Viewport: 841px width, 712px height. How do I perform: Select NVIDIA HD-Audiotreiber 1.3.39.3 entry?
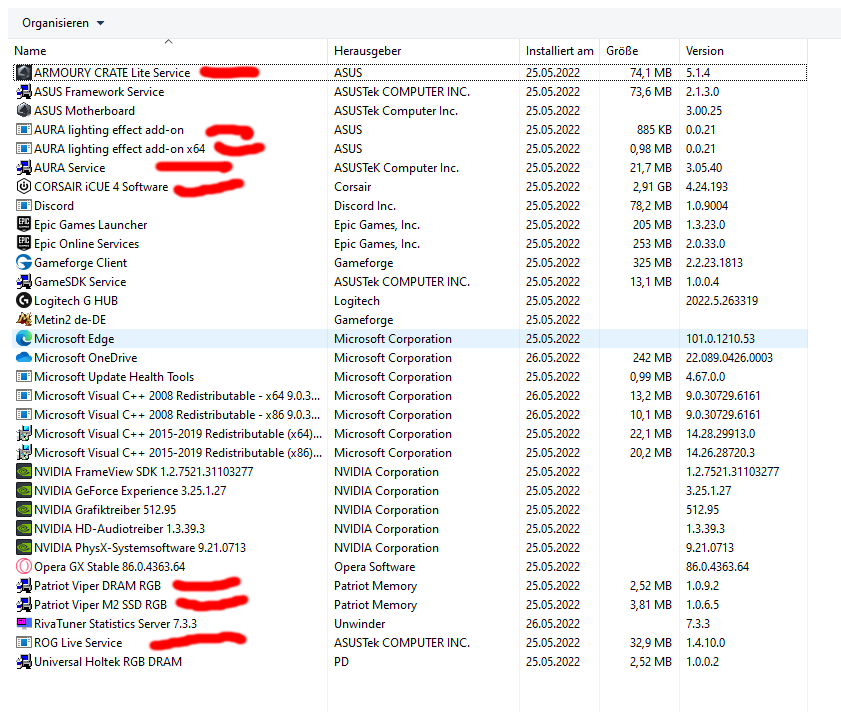[x=120, y=529]
